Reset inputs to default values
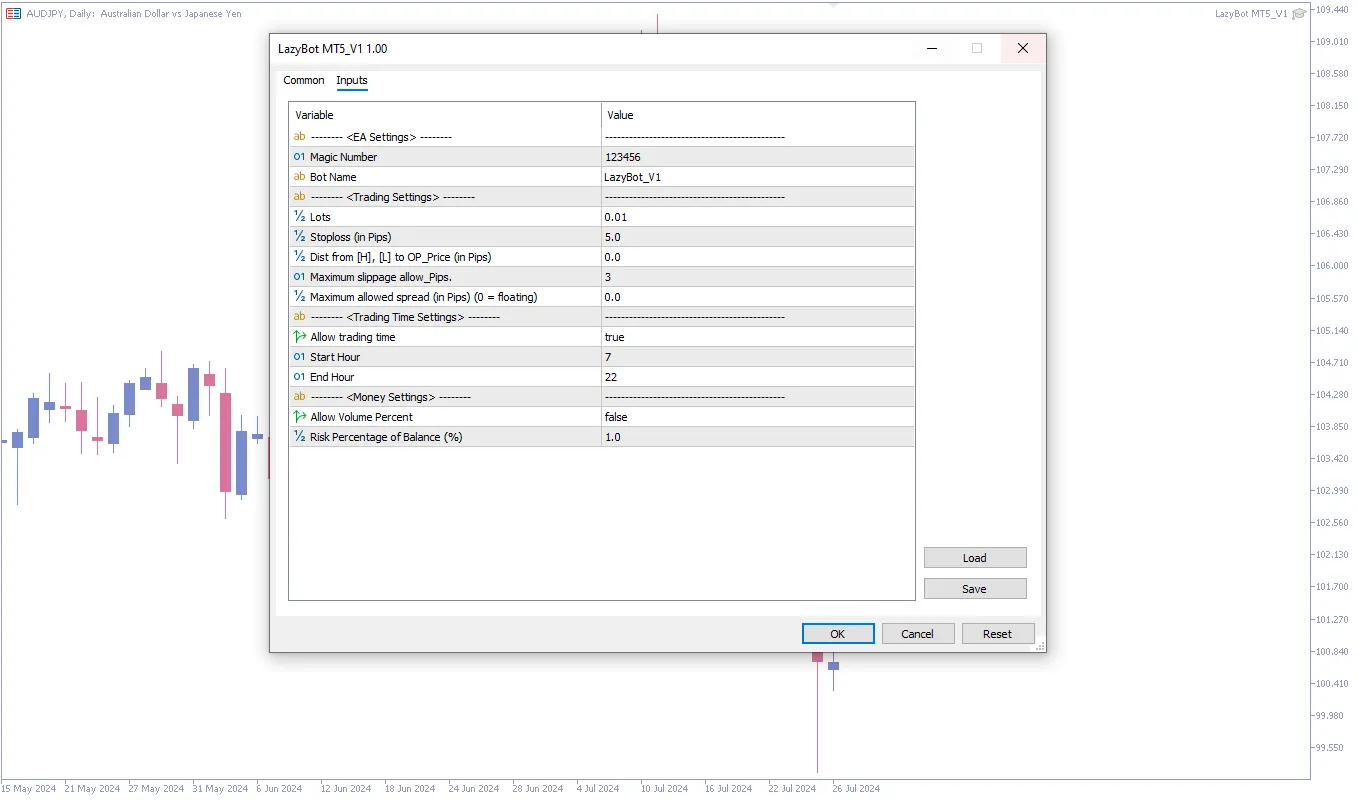The width and height of the screenshot is (1358, 800). point(998,634)
